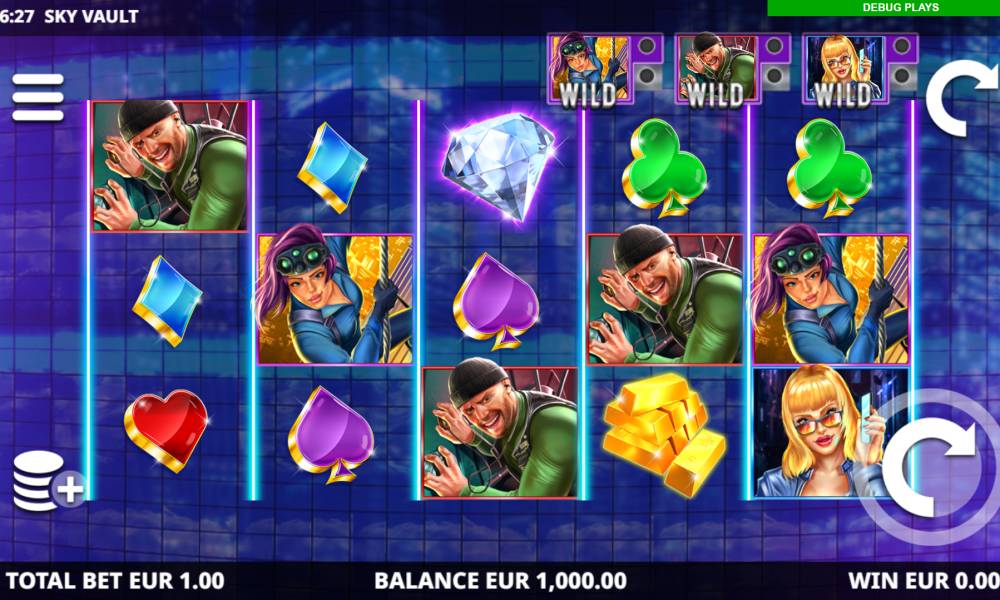Viewport: 1000px width, 600px height.
Task: Click the blonde woman symbol on reel five
Action: (x=830, y=432)
